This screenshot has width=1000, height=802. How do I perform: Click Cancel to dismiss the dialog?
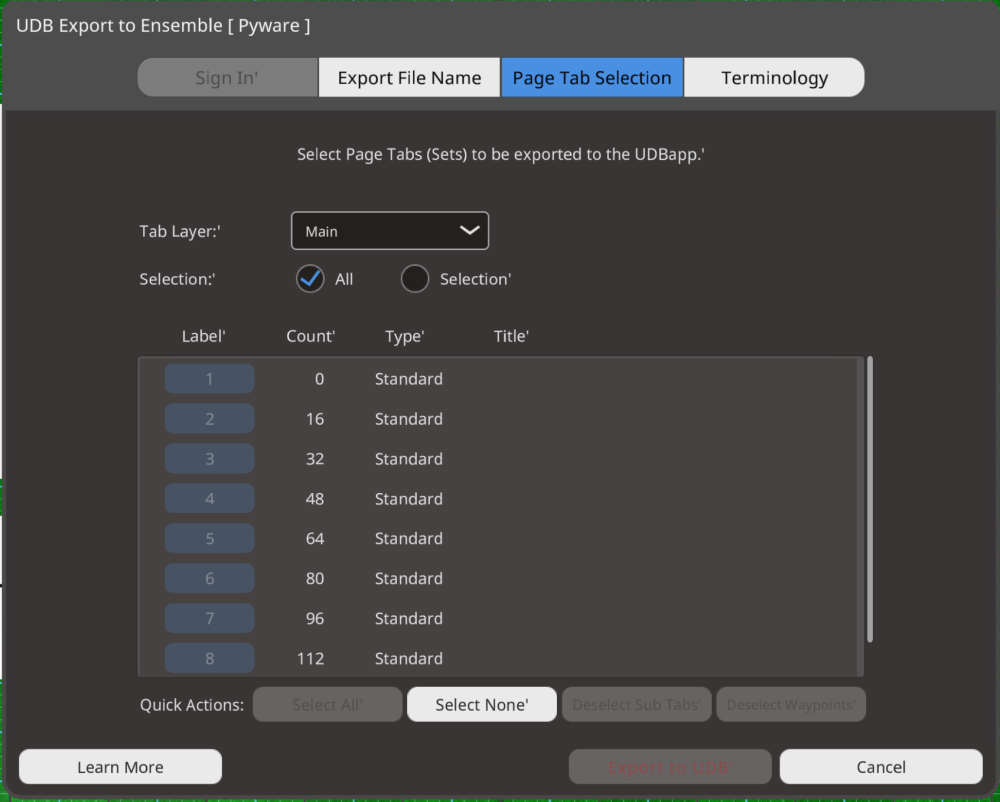(880, 766)
